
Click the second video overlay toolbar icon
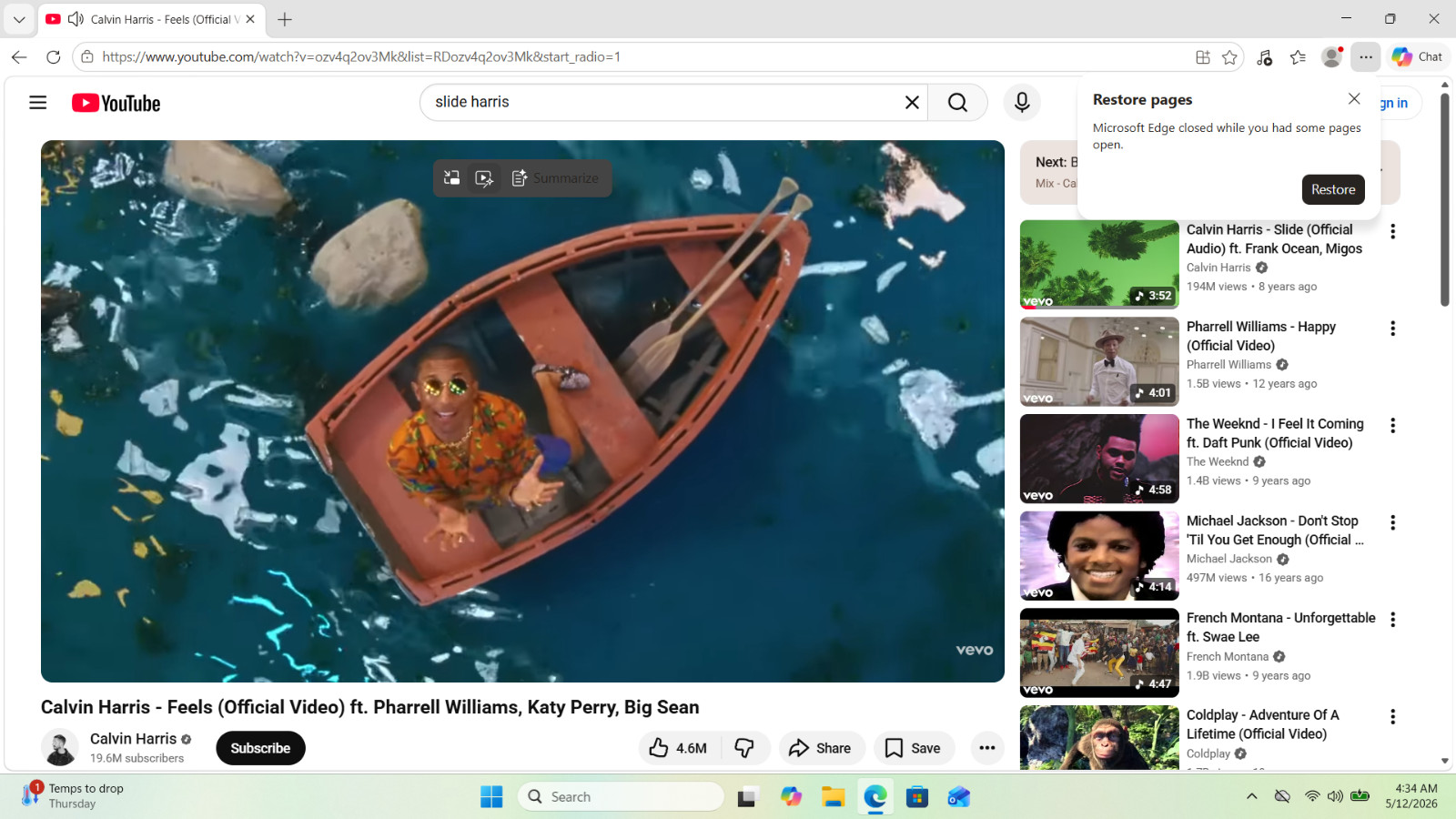pos(484,178)
